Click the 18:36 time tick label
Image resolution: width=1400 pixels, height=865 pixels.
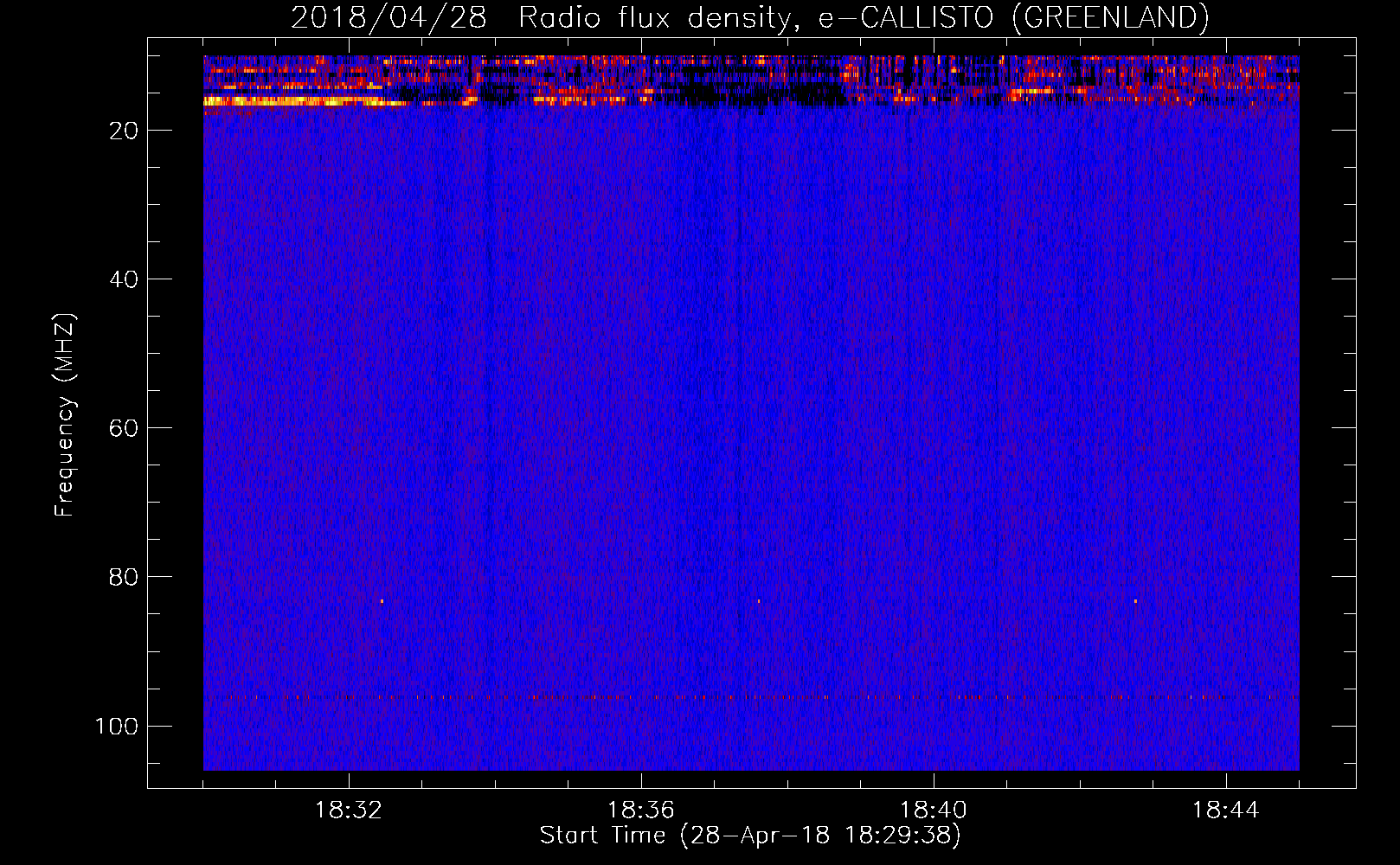(641, 811)
